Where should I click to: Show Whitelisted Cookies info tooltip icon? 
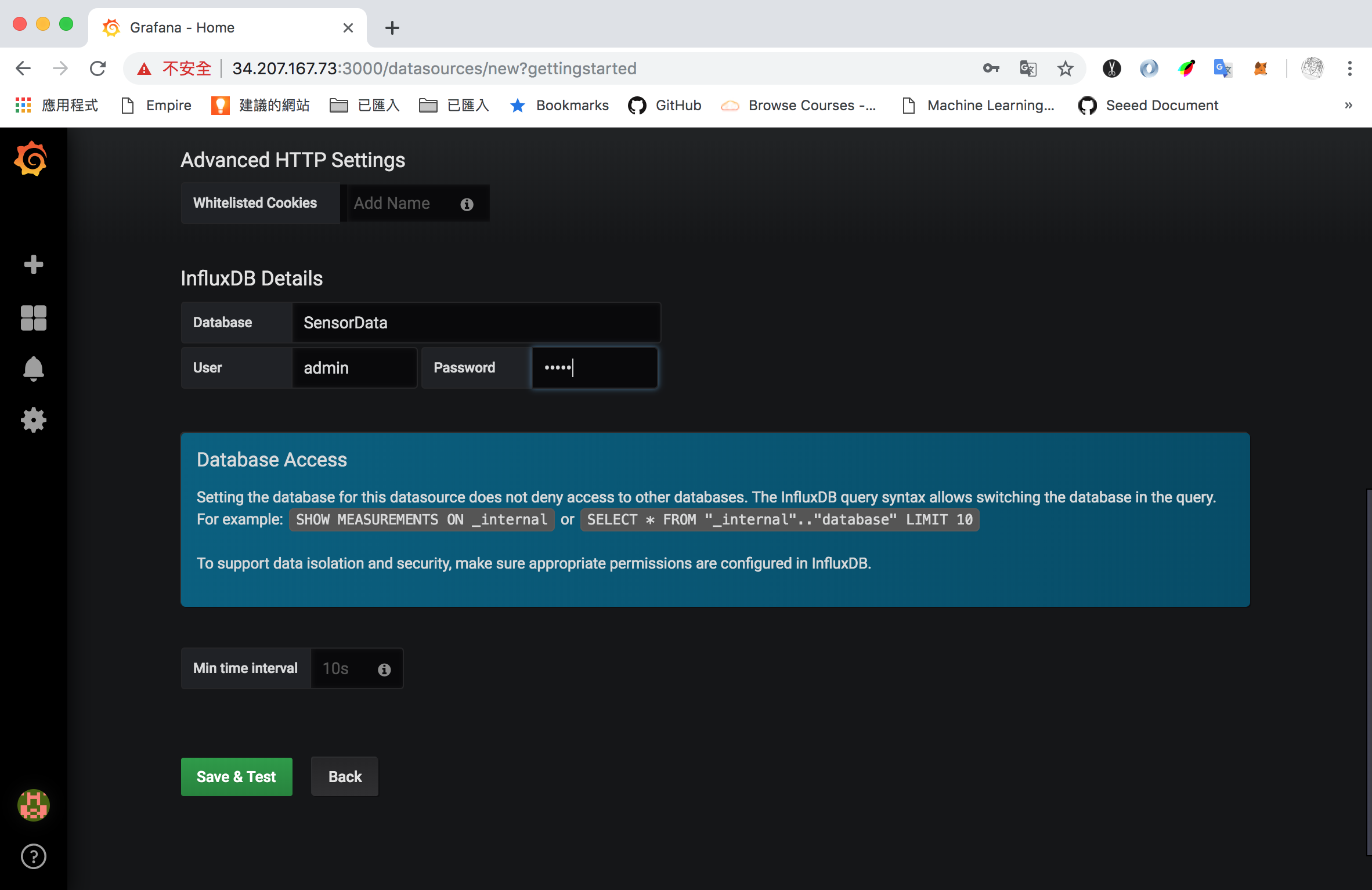(467, 204)
